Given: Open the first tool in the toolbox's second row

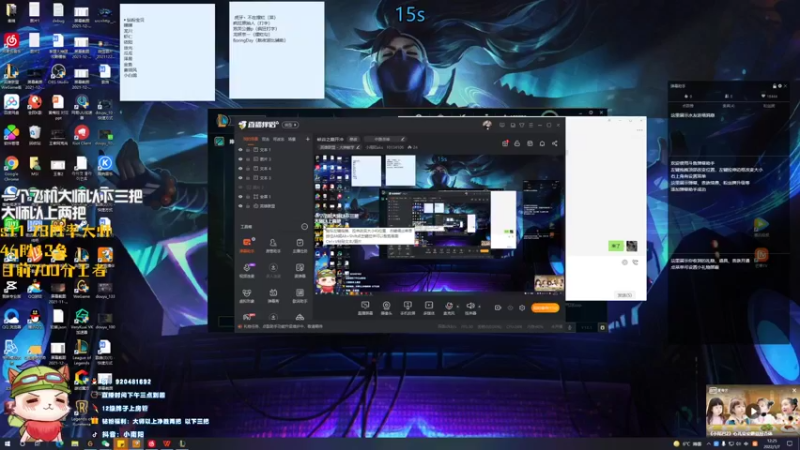Looking at the screenshot, I should click(247, 270).
